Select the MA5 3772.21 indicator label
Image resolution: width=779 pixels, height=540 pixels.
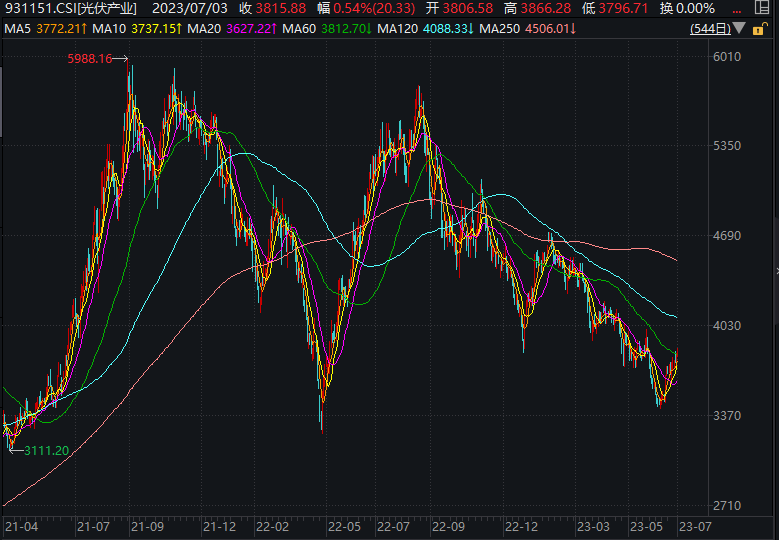[x=45, y=29]
